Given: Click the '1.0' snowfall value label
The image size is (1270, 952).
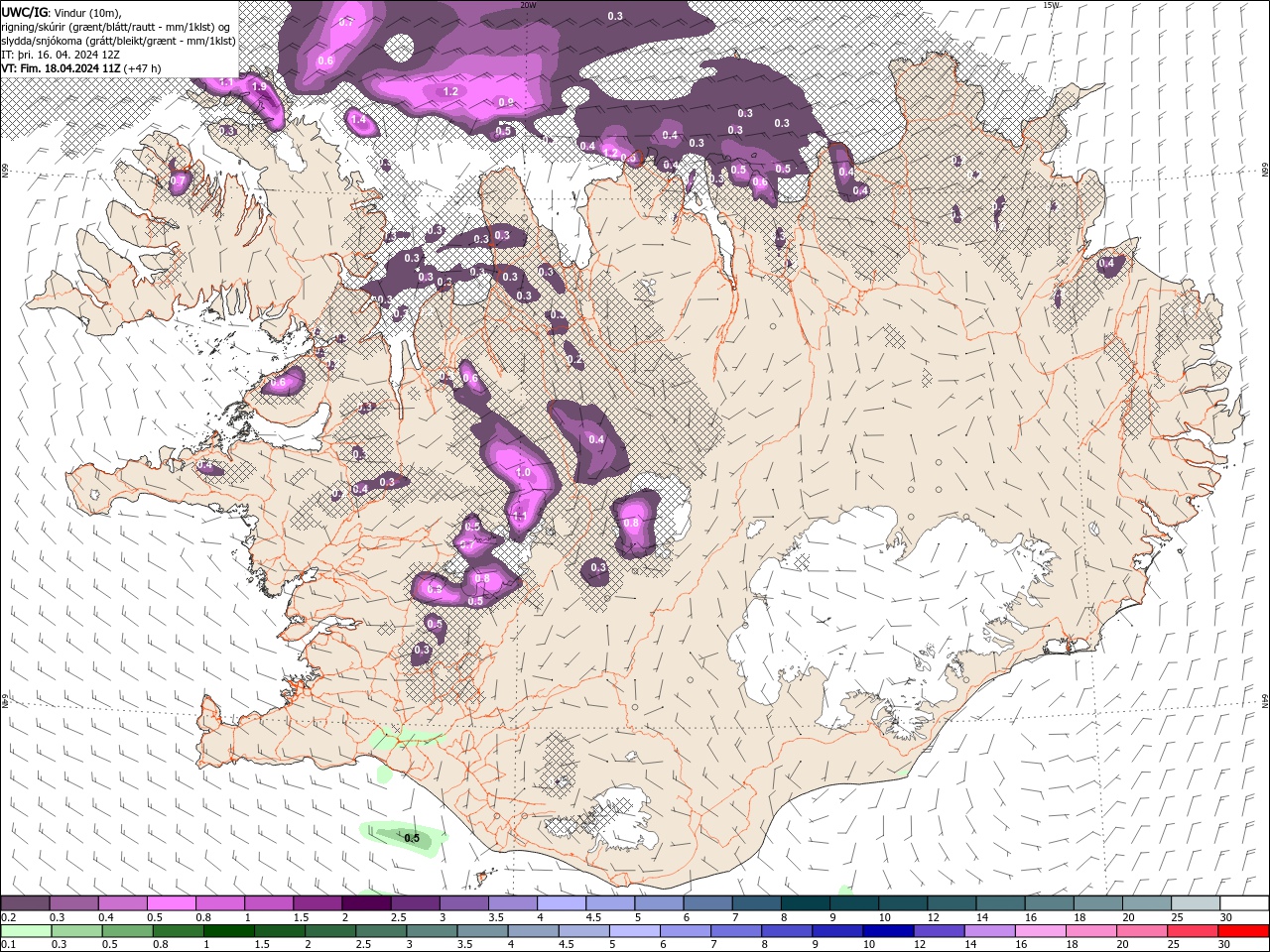Looking at the screenshot, I should (524, 474).
